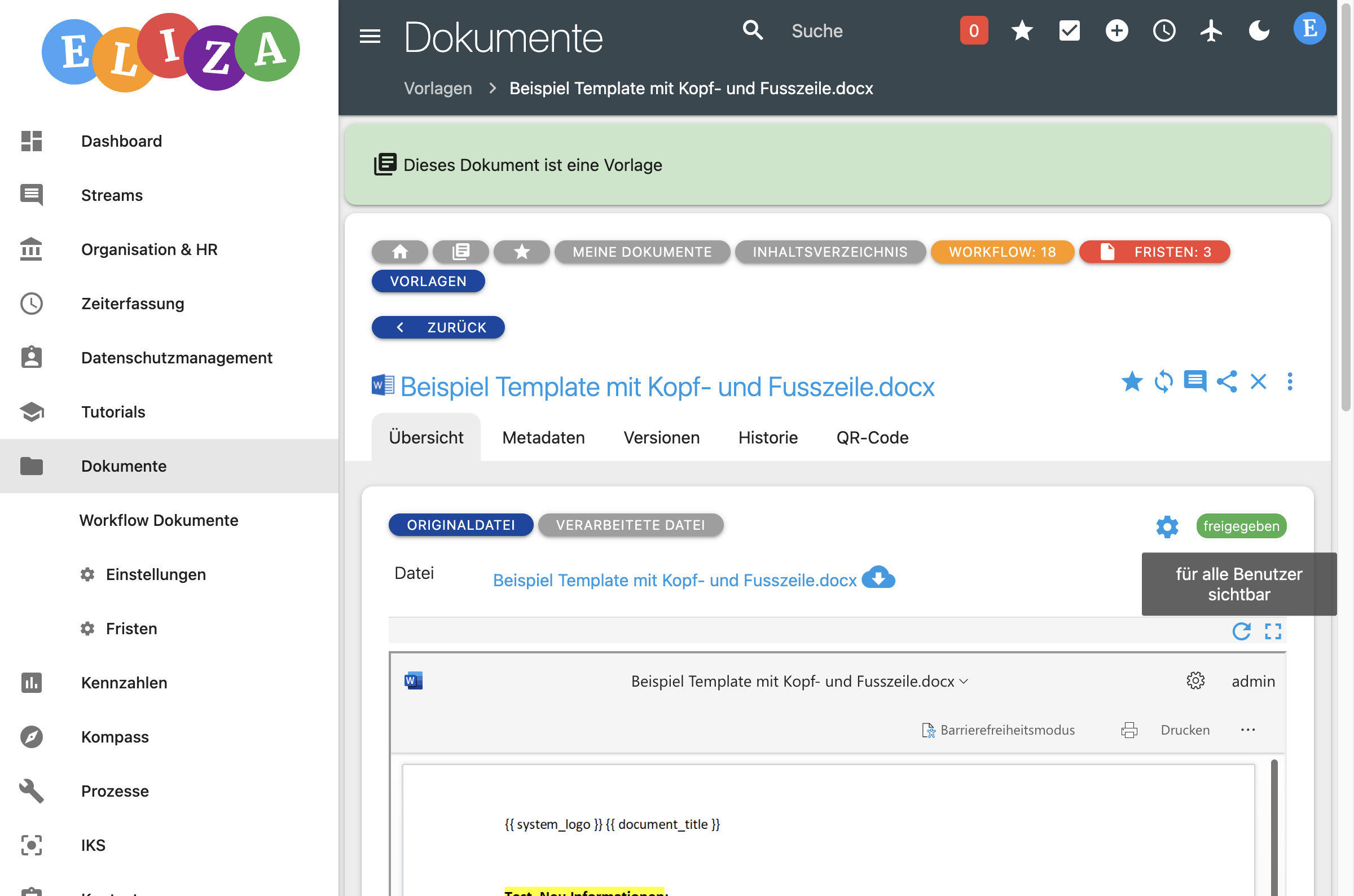Open the FRISTEN: 3 chip

(1155, 252)
